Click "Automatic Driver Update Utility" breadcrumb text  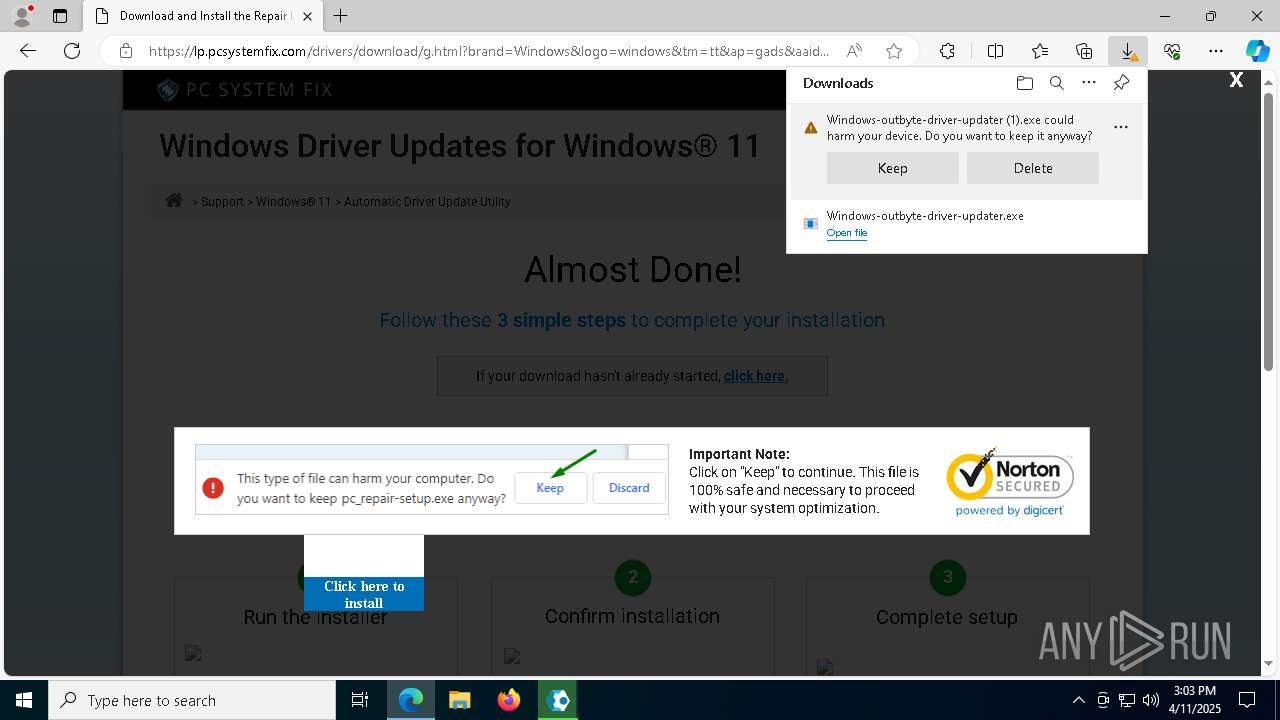pyautogui.click(x=428, y=202)
